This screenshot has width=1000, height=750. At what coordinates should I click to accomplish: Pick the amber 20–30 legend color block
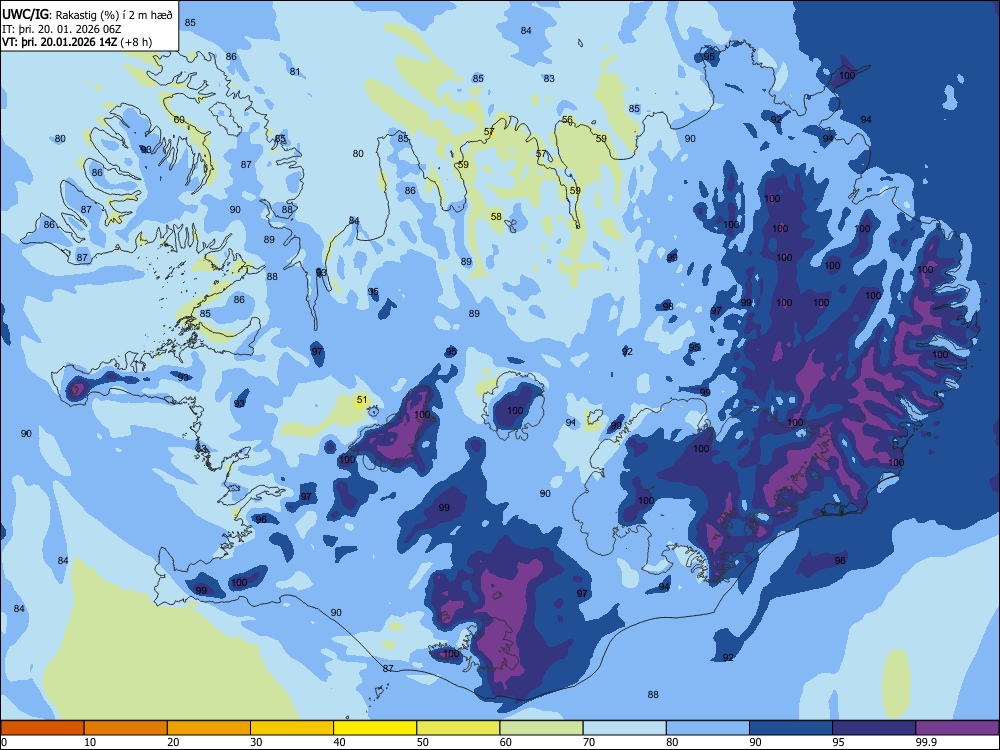tap(209, 728)
